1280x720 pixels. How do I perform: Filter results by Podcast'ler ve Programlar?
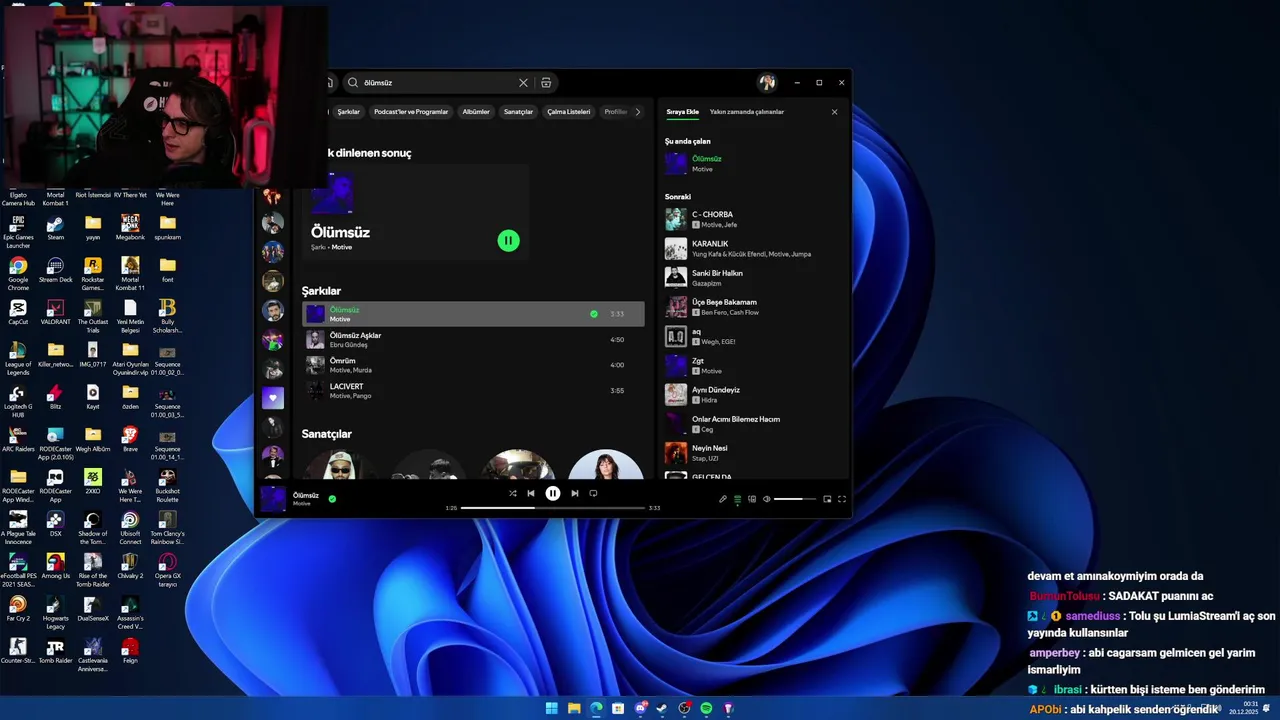(411, 112)
